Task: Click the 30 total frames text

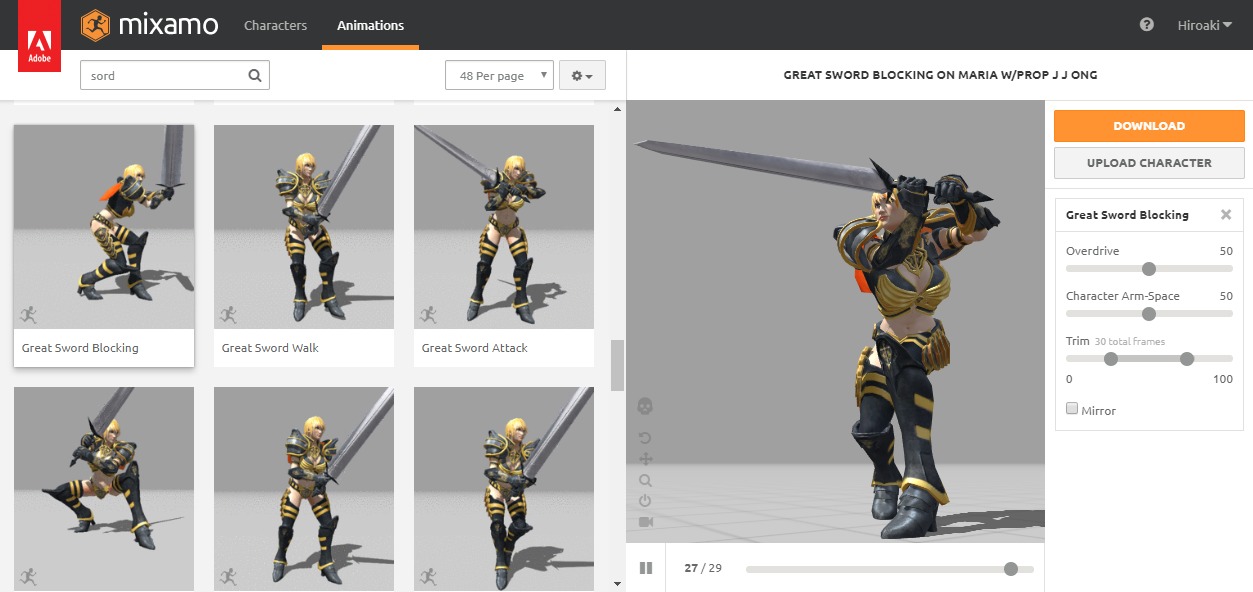Action: click(1130, 342)
